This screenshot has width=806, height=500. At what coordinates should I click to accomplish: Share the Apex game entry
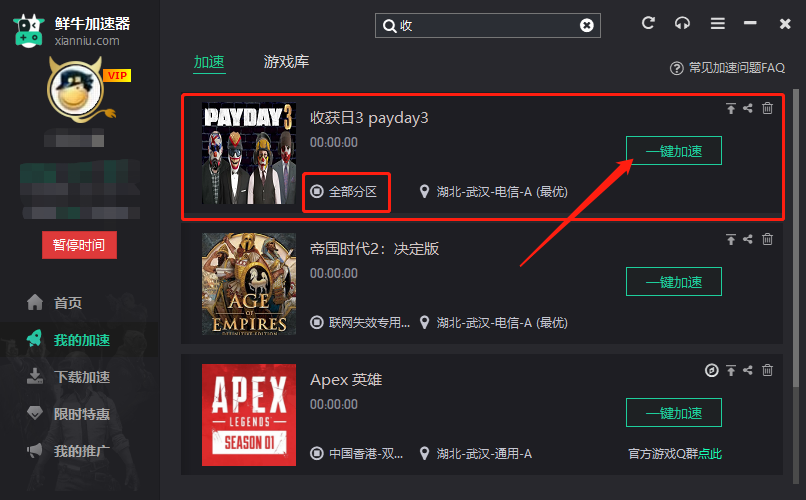point(748,370)
